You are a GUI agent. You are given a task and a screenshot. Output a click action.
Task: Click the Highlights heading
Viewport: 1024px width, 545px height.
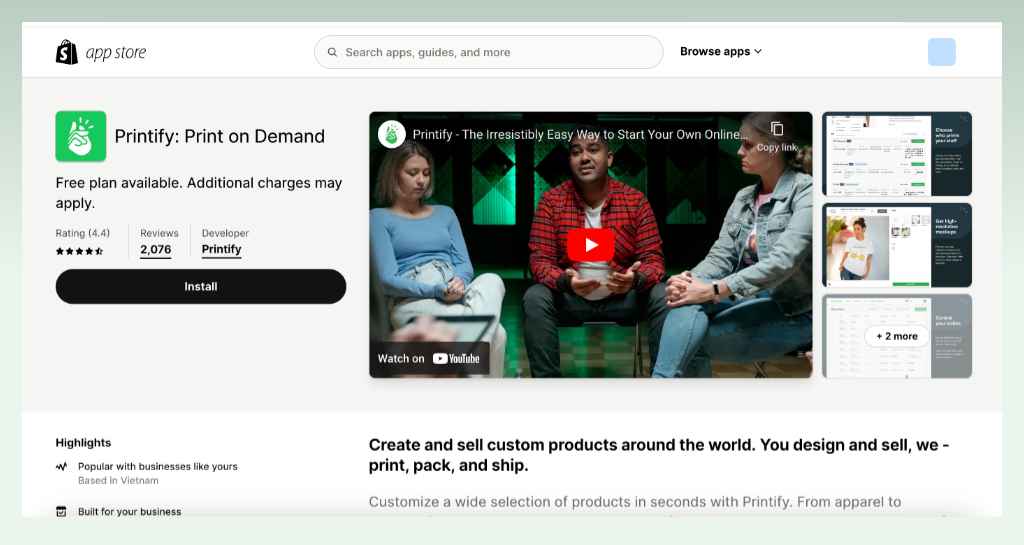coord(83,443)
